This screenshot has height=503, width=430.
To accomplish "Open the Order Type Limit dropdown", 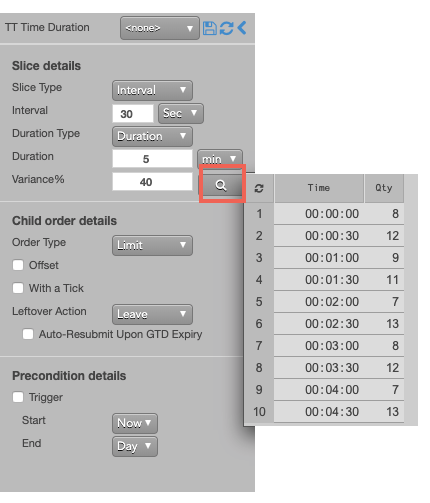I will [x=152, y=245].
